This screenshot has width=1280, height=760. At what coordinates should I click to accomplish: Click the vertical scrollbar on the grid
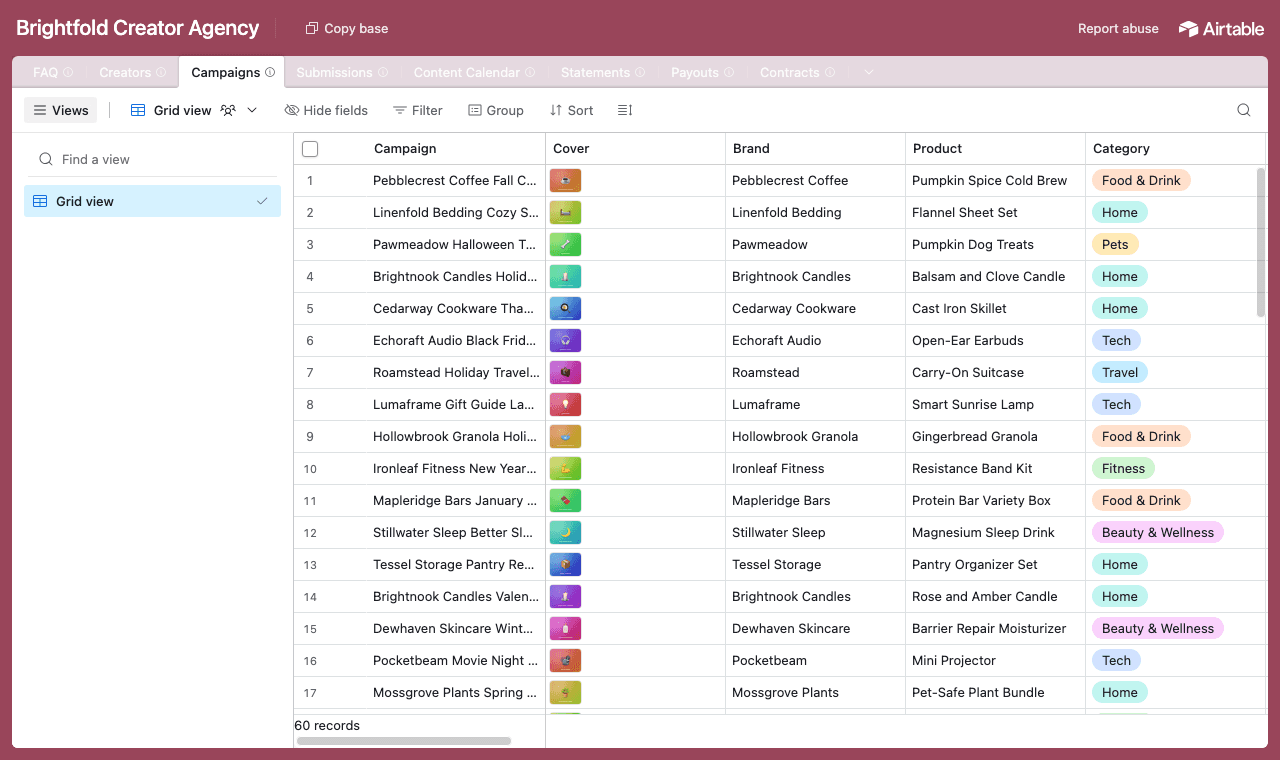click(x=1260, y=242)
